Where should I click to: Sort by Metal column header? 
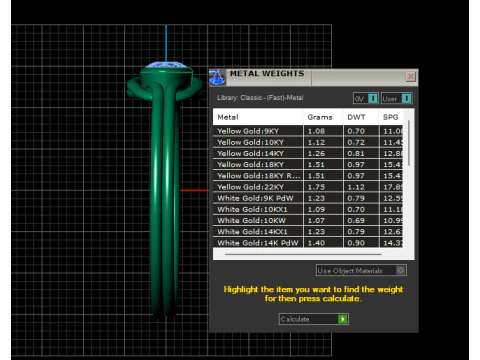258,117
